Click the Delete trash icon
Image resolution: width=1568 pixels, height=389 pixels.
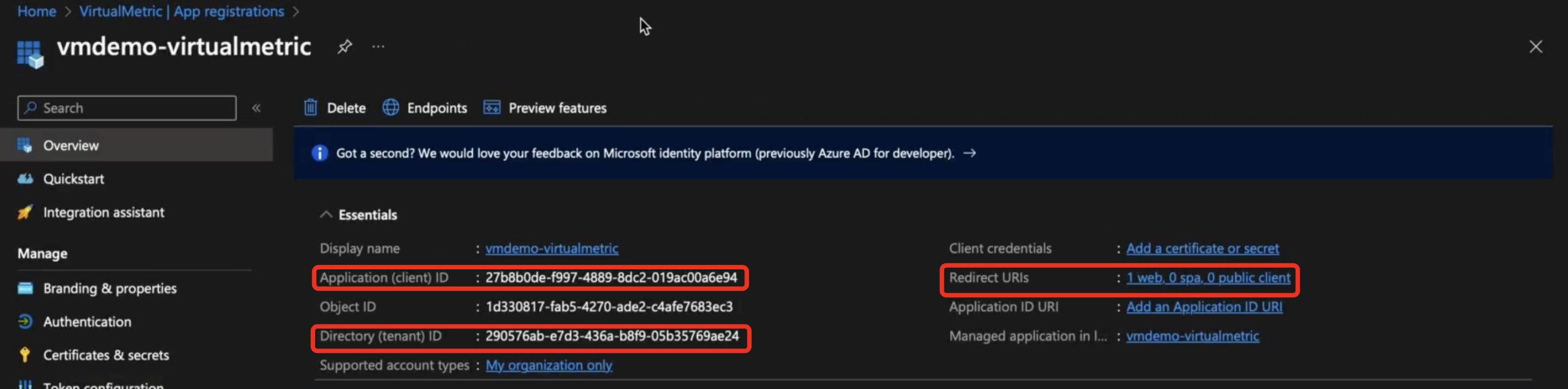(311, 108)
